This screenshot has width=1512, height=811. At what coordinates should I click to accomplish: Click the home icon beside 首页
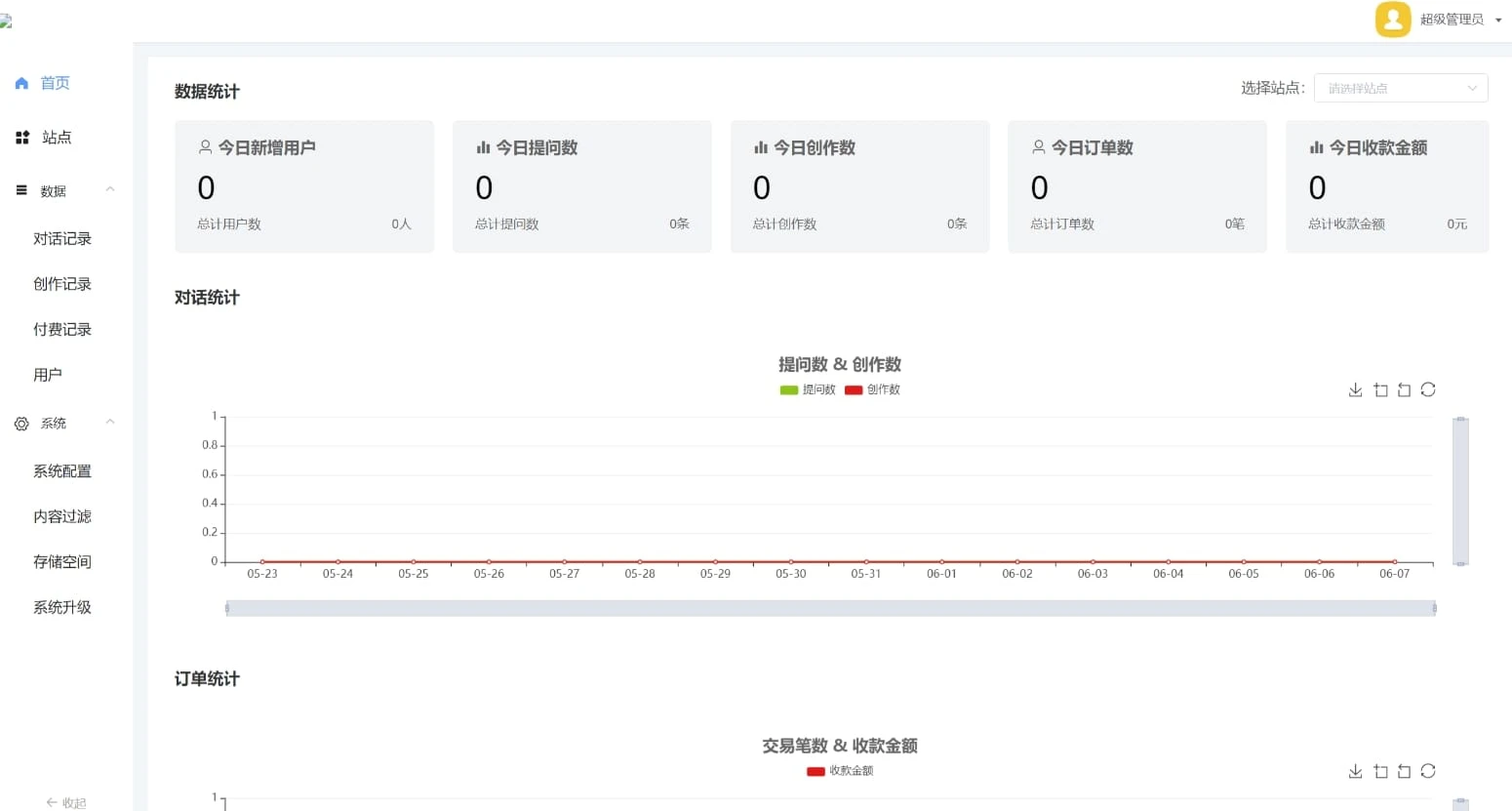point(21,84)
